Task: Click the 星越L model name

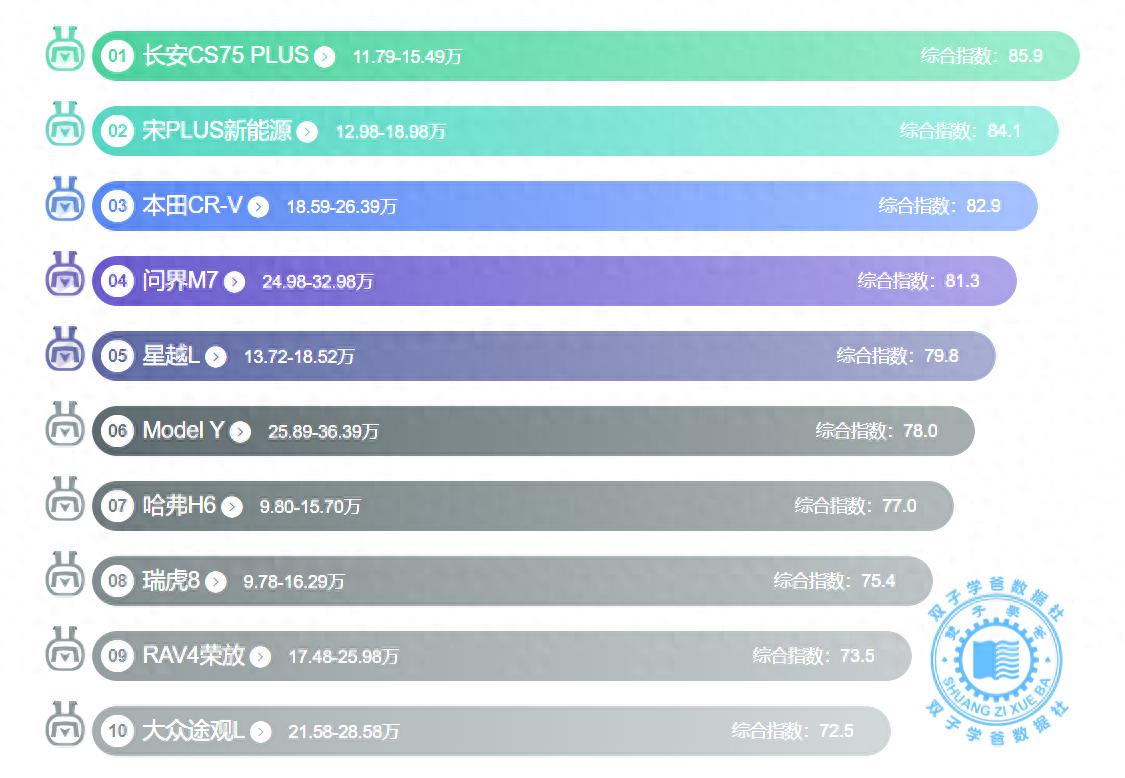Action: pos(171,356)
